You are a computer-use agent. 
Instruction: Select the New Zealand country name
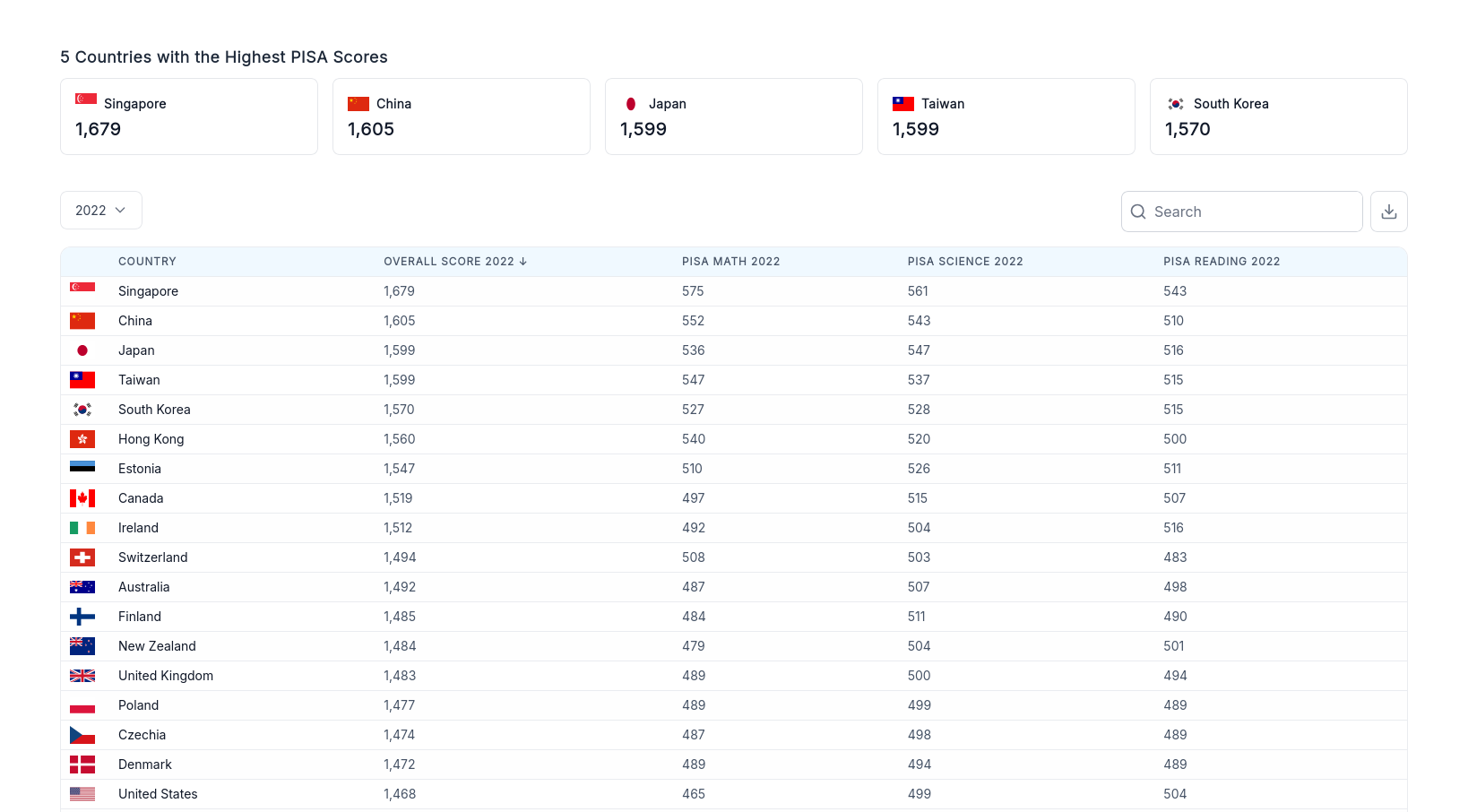point(157,646)
